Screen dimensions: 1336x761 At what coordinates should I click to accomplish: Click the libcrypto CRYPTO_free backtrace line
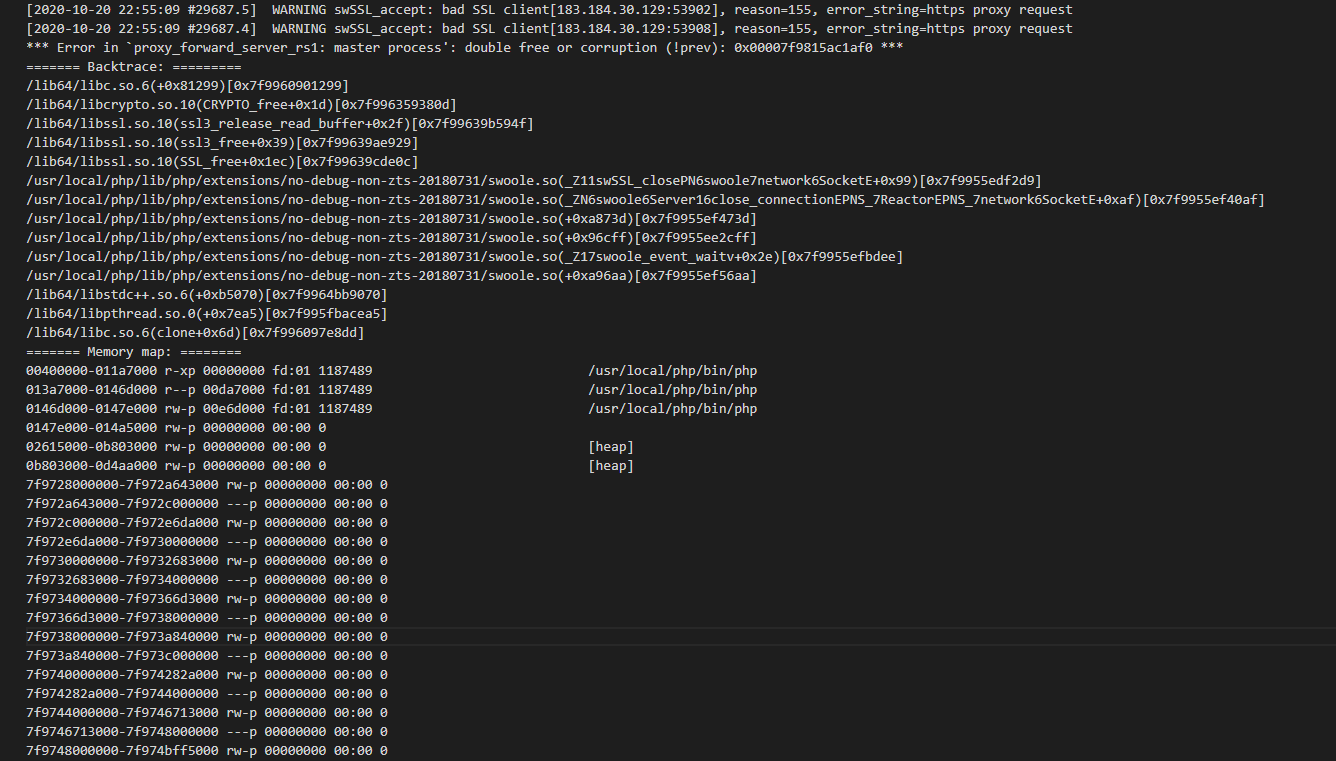pos(241,105)
